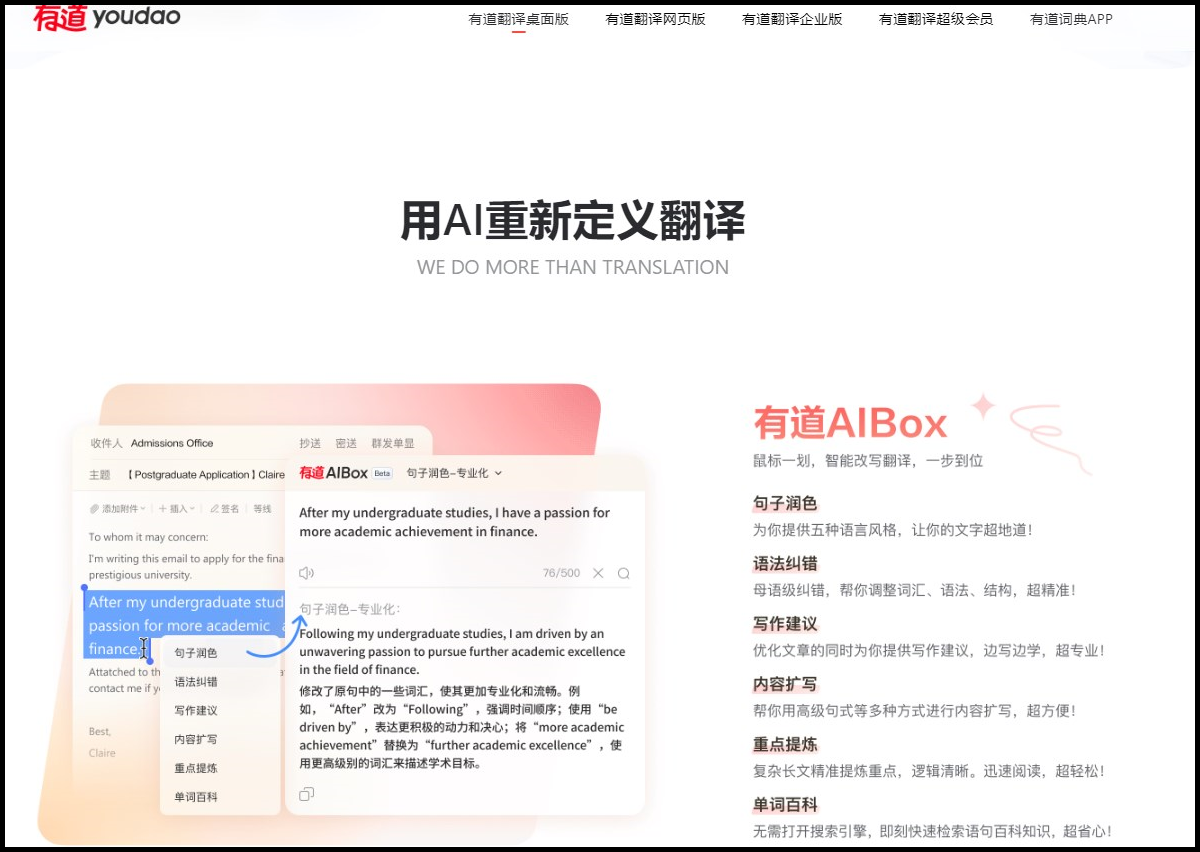Open the 插入 insert dropdown
The height and width of the screenshot is (852, 1200).
[x=177, y=509]
